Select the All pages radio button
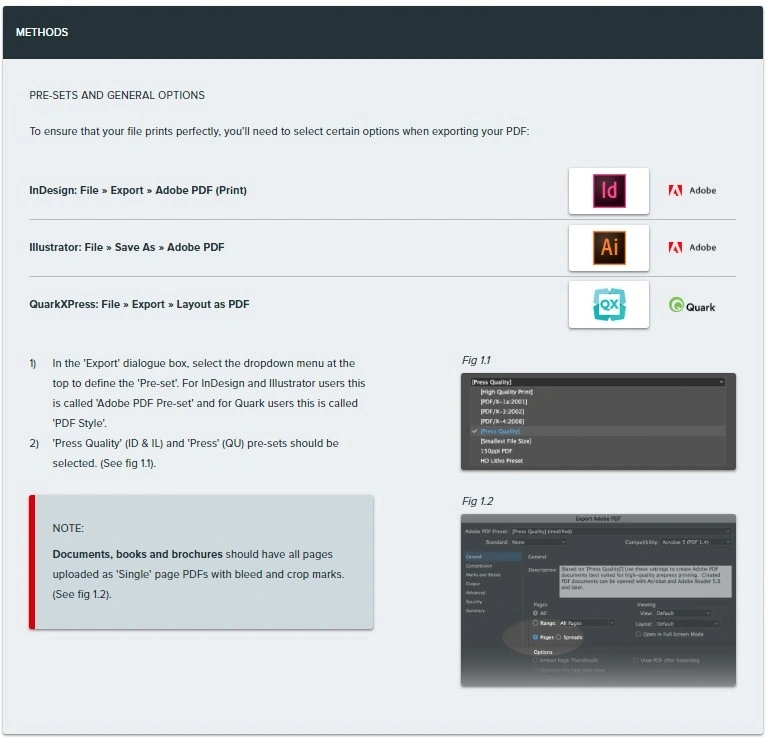The image size is (768, 746). [x=535, y=613]
